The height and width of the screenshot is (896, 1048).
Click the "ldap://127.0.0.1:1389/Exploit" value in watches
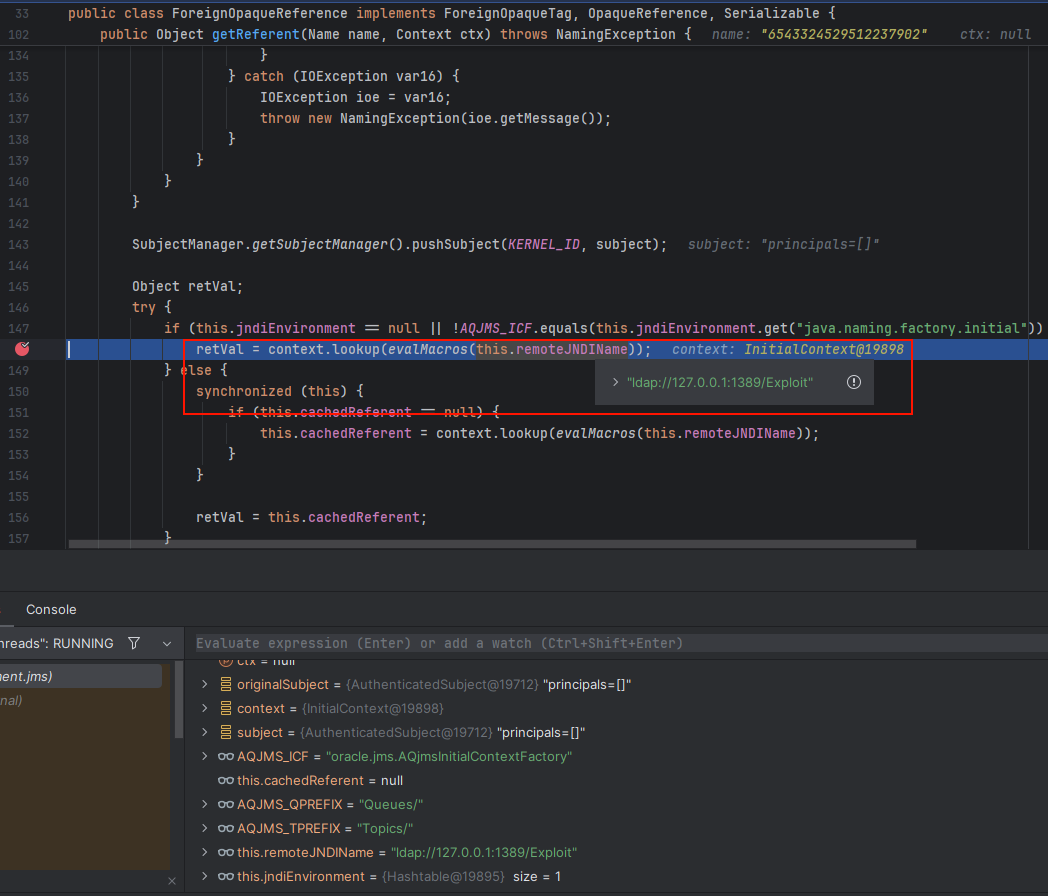[x=484, y=853]
